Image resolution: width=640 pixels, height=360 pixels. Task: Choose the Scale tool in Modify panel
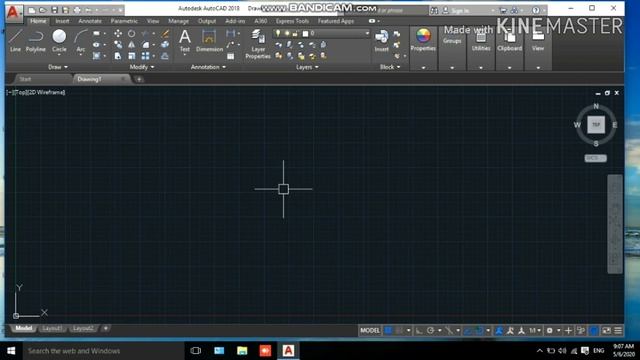click(131, 56)
